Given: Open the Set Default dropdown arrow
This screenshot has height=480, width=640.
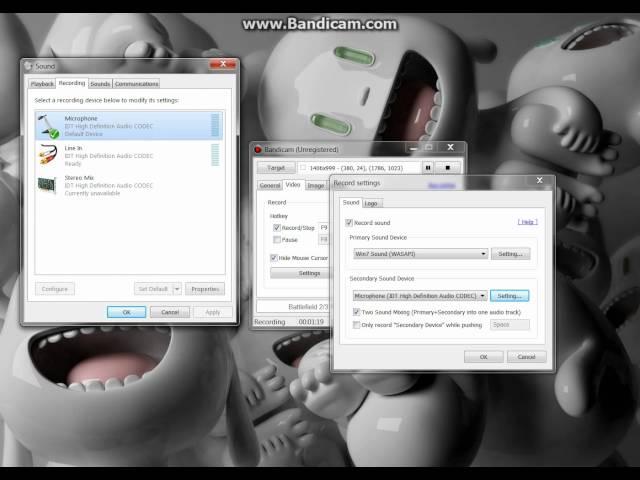Looking at the screenshot, I should [177, 289].
